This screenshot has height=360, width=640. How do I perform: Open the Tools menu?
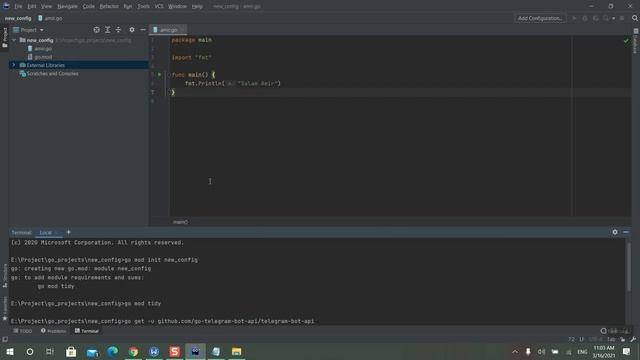click(x=143, y=7)
